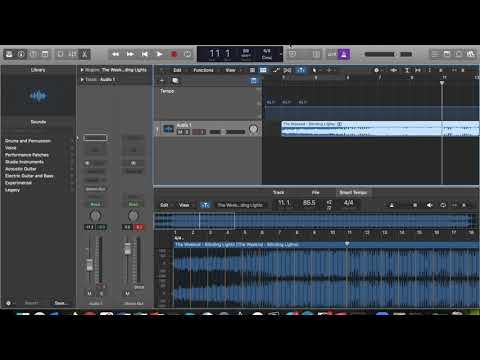480x360 pixels.
Task: Toggle the Global Tracks button
Action: pyautogui.click(x=254, y=80)
